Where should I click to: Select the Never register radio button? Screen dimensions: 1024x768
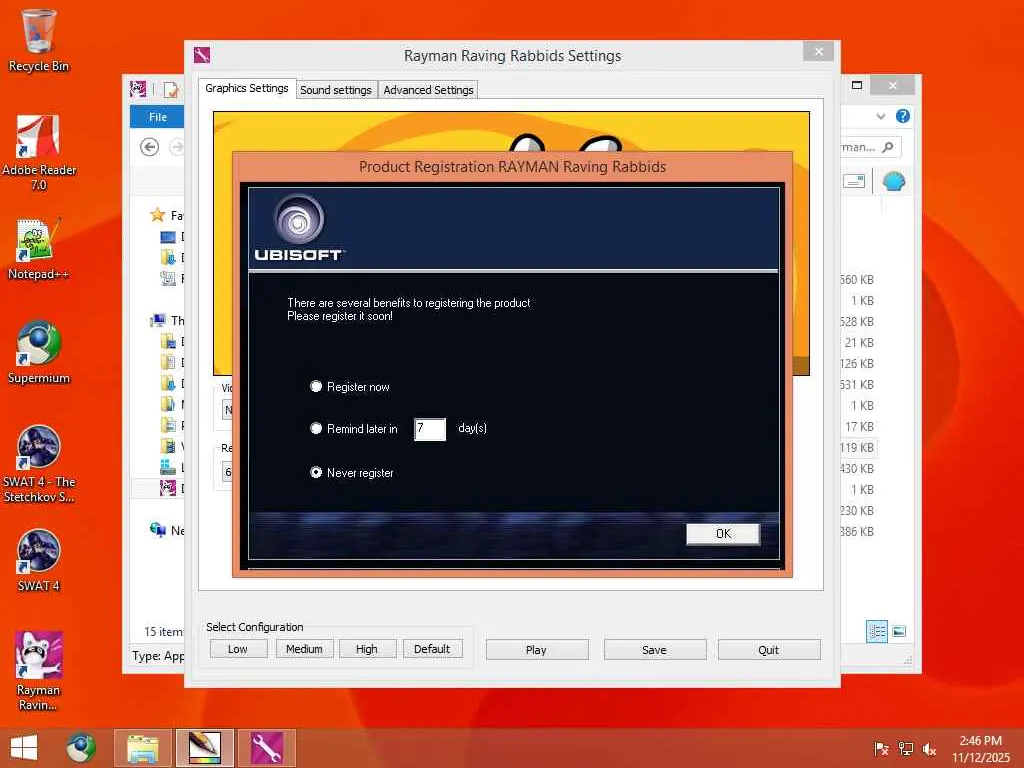(316, 472)
